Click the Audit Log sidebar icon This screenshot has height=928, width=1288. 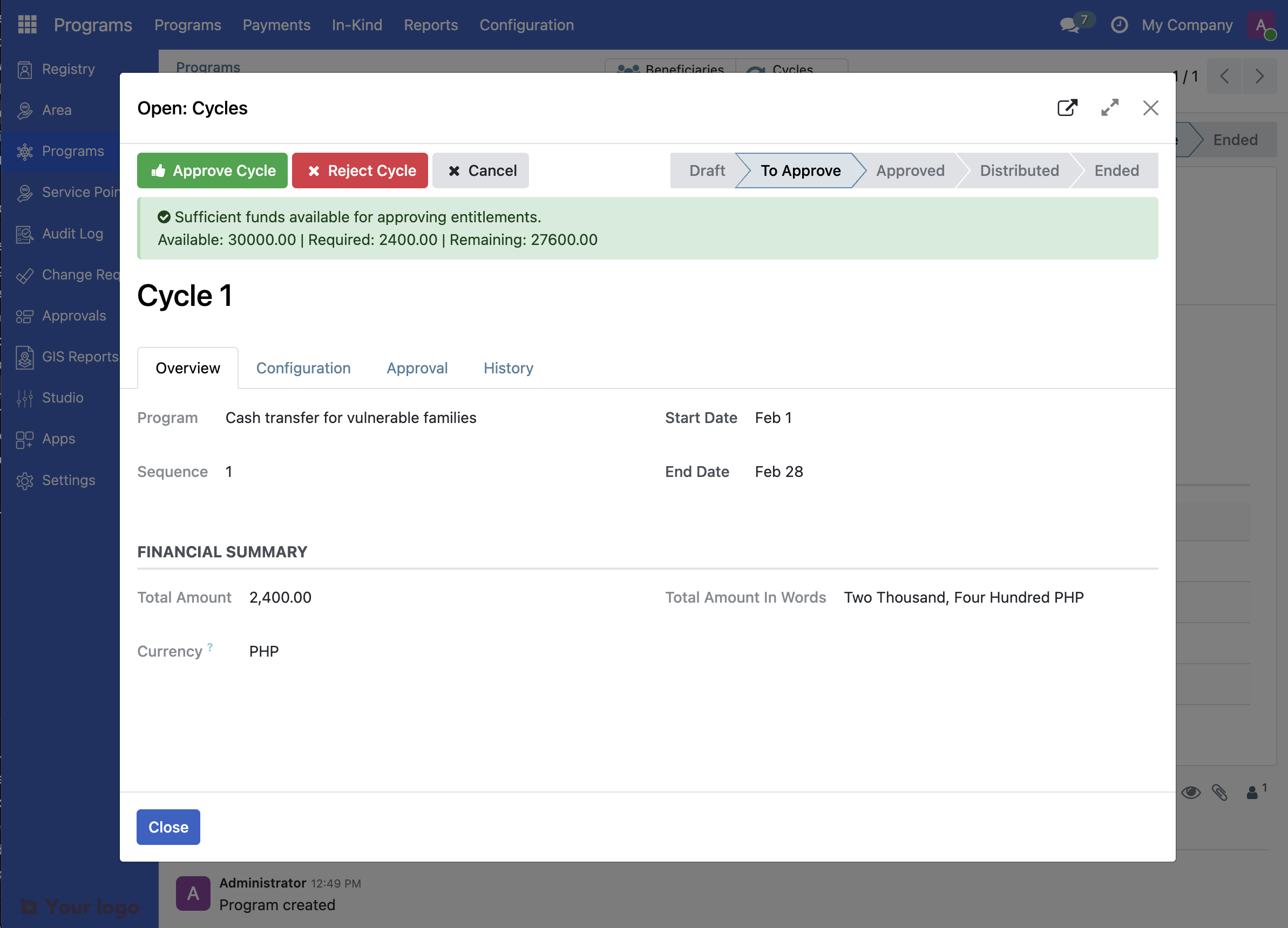click(24, 234)
